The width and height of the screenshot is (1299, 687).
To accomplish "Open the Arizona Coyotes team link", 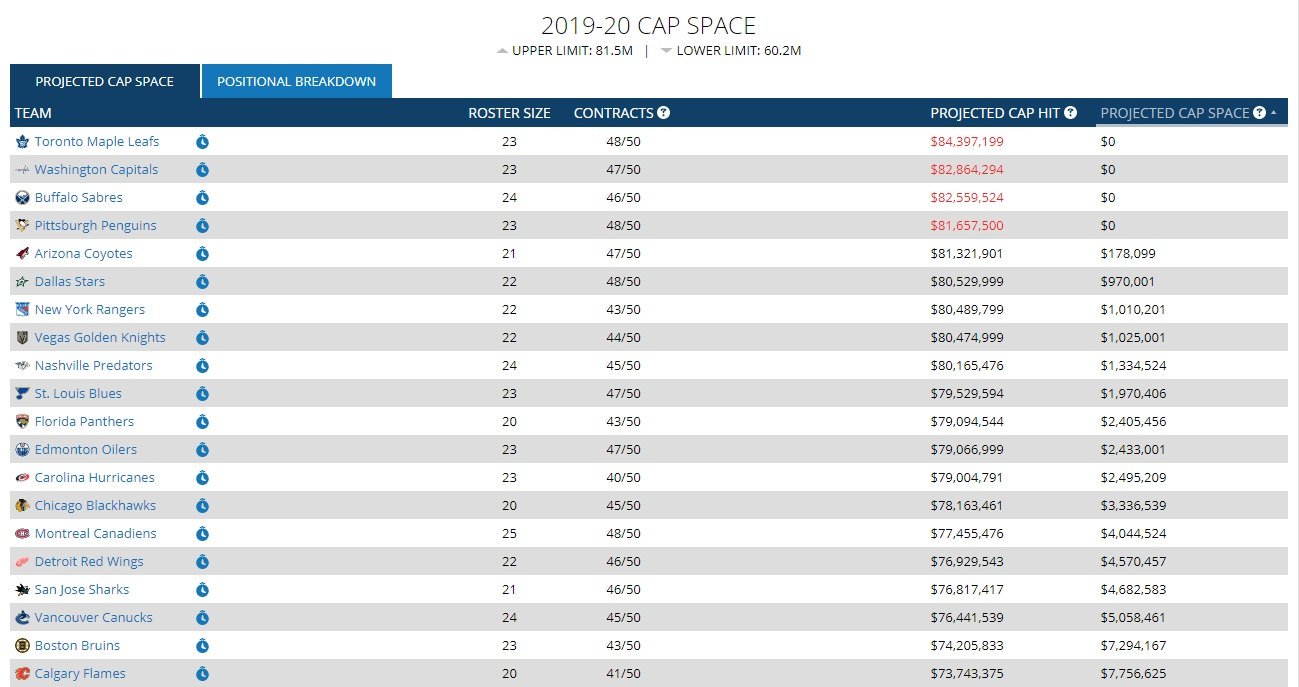I will pyautogui.click(x=84, y=254).
